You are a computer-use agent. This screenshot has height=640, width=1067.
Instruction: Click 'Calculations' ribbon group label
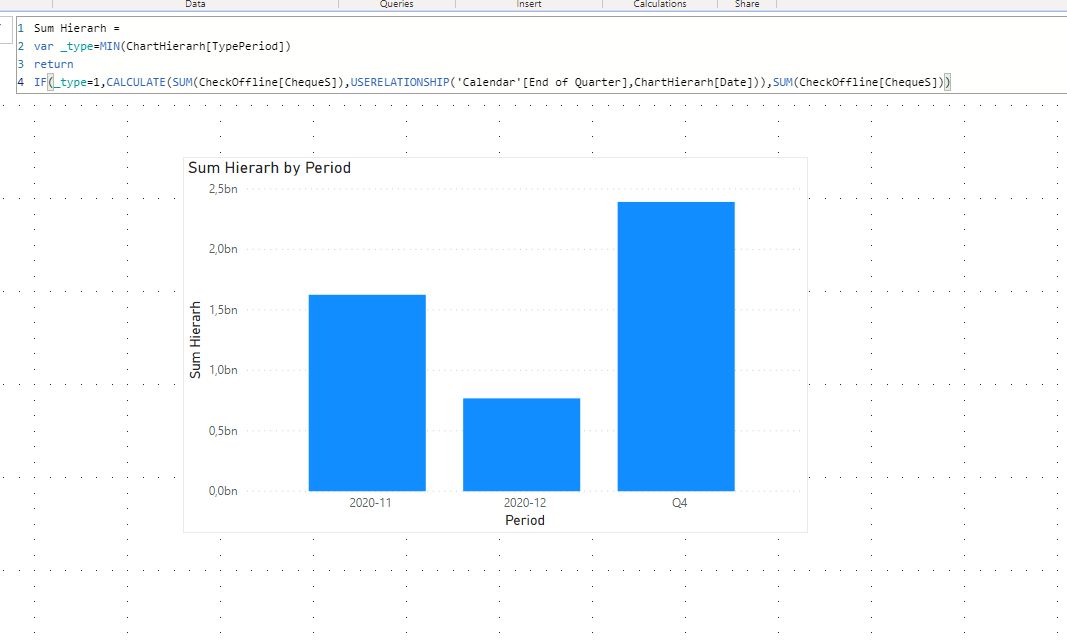click(660, 4)
